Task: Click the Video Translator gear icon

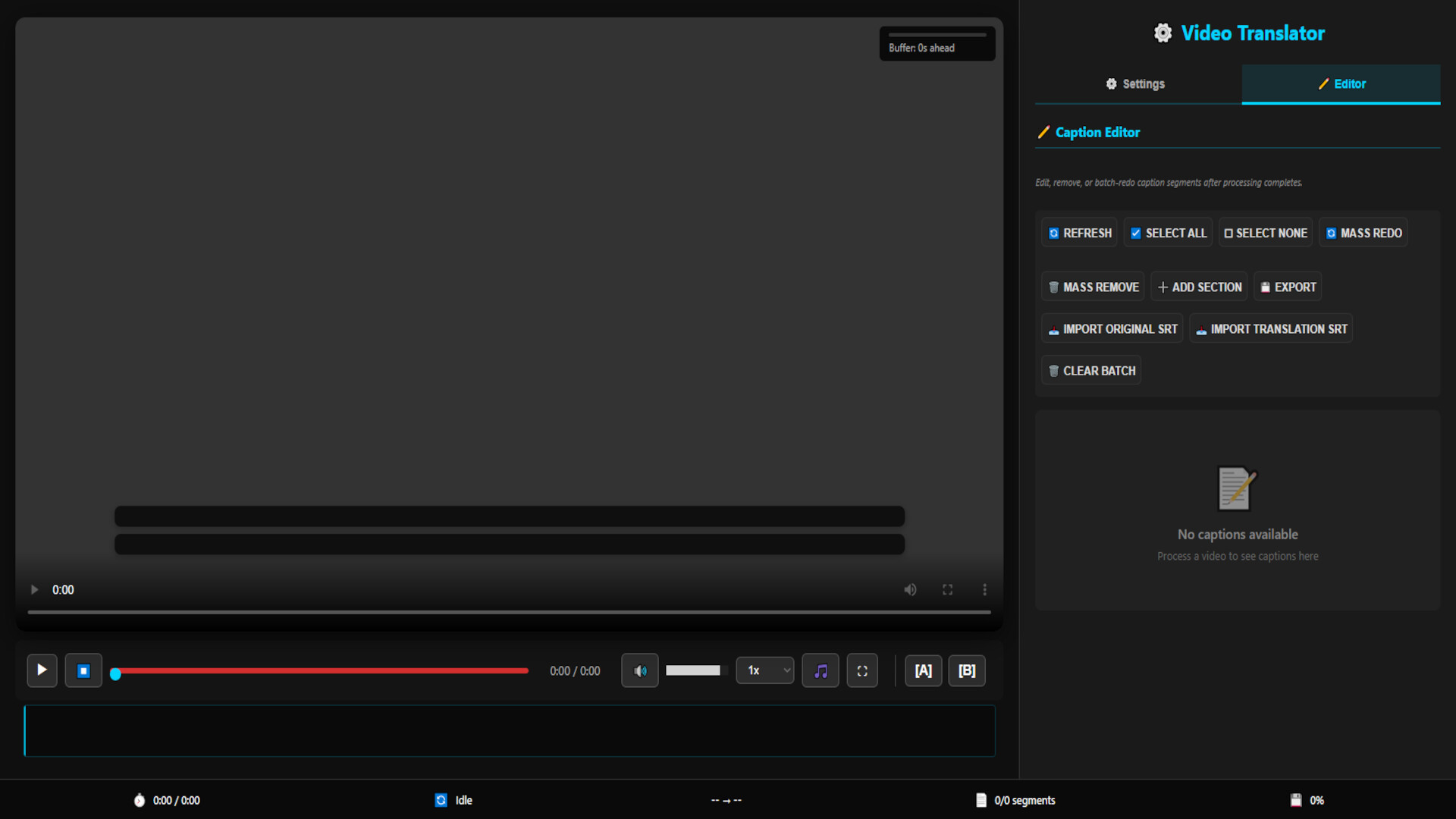Action: pos(1163,33)
